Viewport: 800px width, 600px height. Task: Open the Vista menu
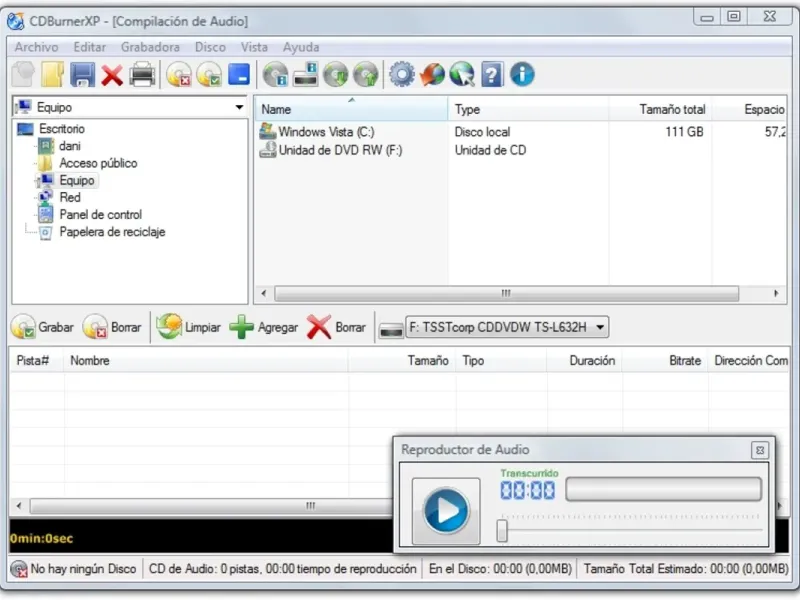pos(254,47)
